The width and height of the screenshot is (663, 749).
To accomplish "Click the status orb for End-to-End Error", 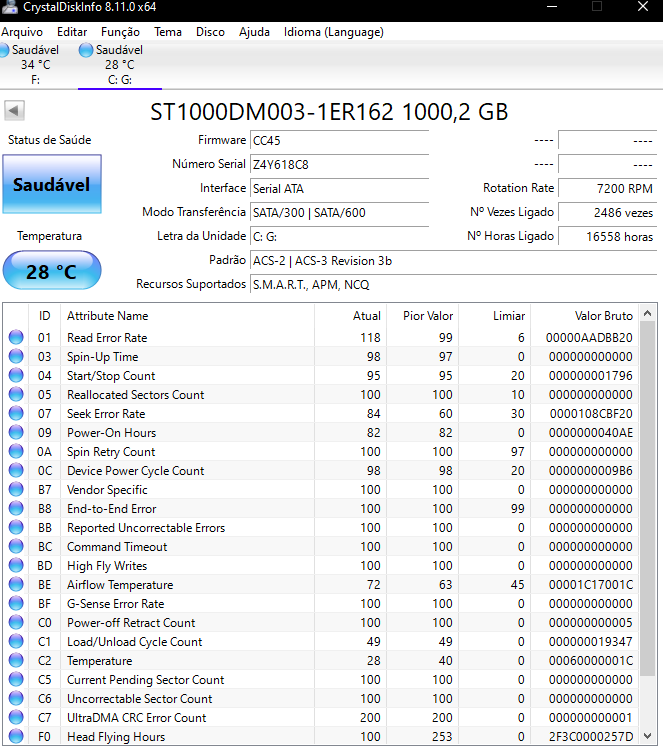I will click(x=16, y=508).
